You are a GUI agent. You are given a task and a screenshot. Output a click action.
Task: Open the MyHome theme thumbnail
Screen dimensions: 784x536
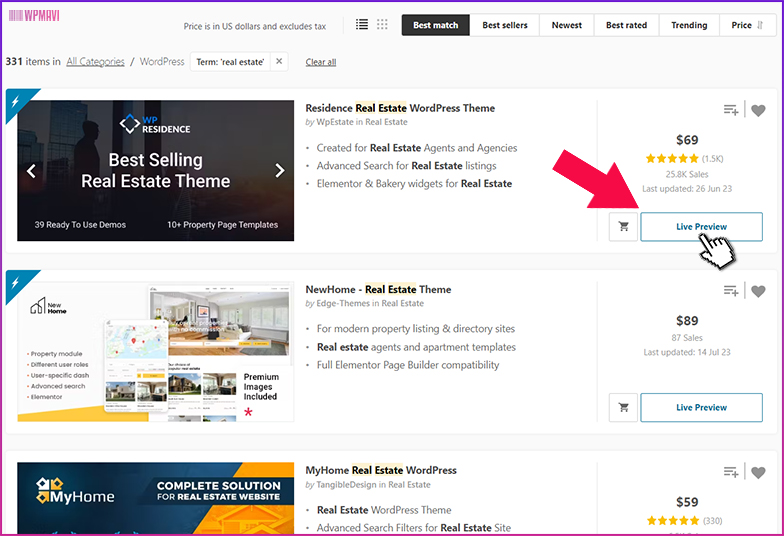coord(156,498)
